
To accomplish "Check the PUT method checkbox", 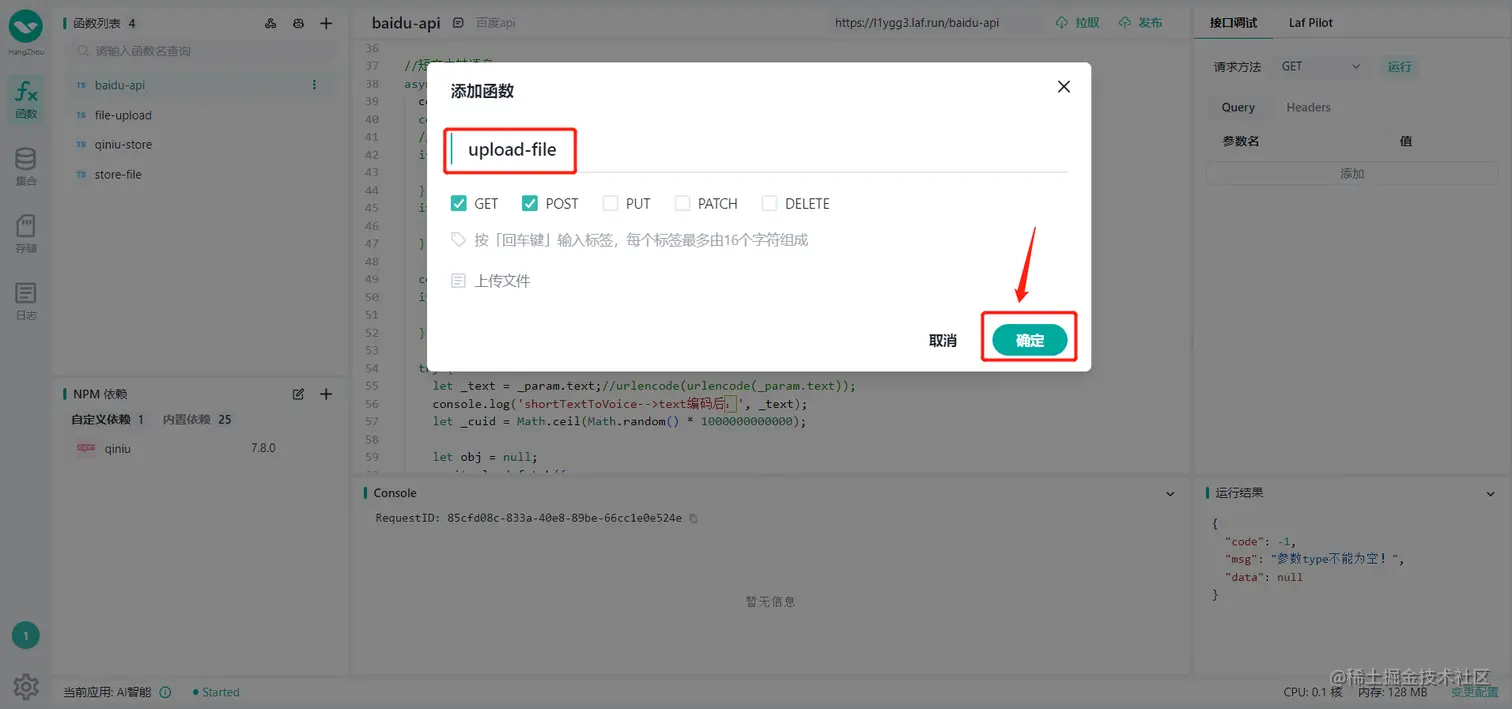I will 610,203.
